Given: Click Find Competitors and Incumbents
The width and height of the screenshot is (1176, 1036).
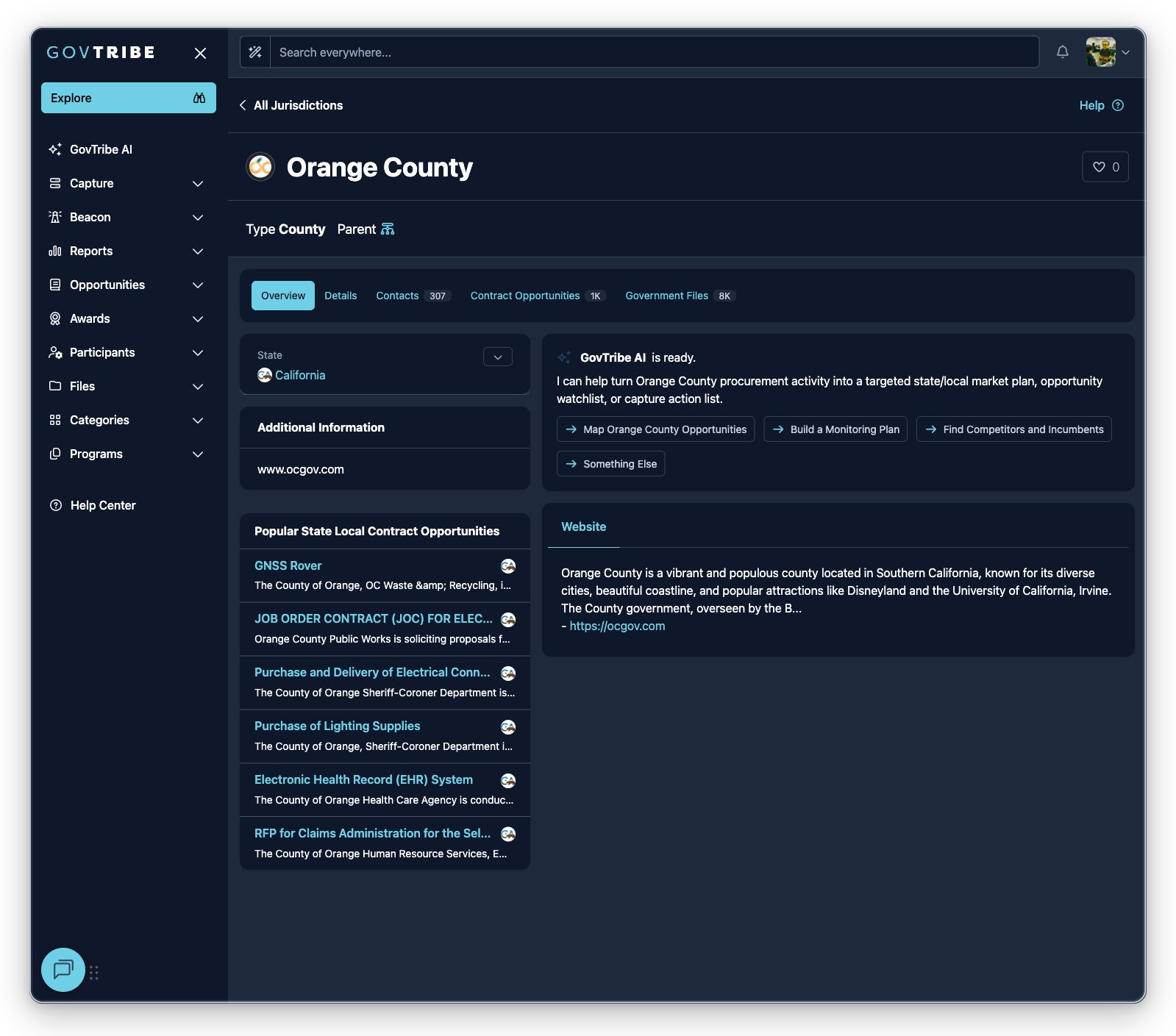Looking at the screenshot, I should (x=1014, y=429).
